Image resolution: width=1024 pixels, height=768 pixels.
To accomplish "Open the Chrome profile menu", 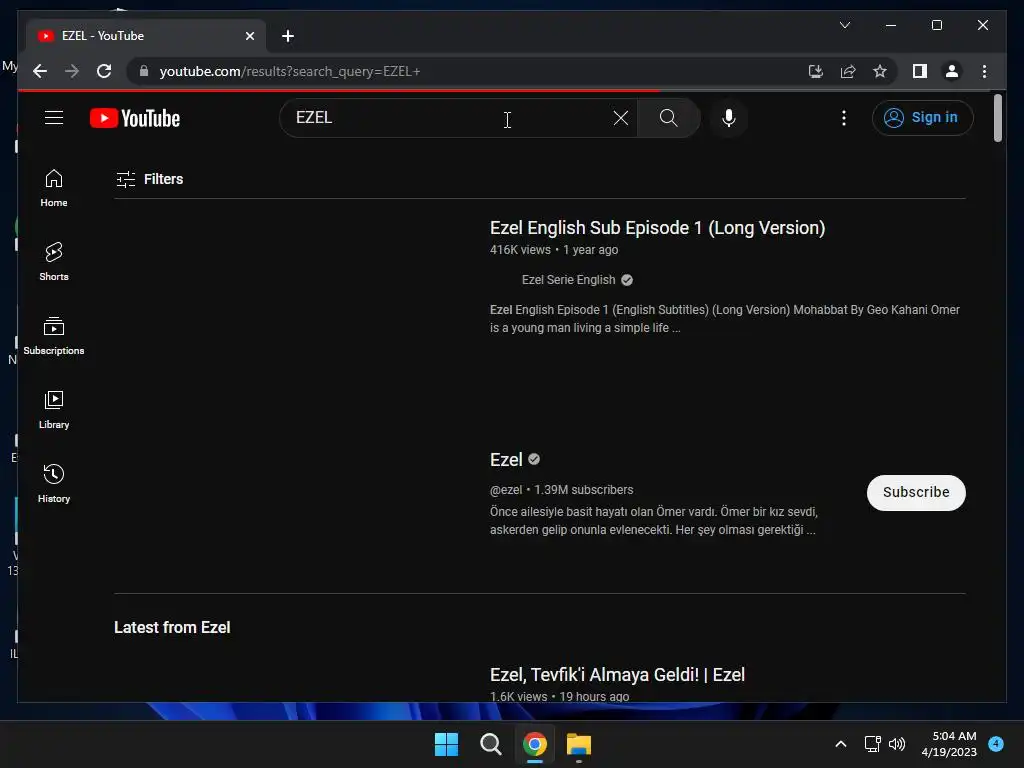I will click(x=952, y=71).
